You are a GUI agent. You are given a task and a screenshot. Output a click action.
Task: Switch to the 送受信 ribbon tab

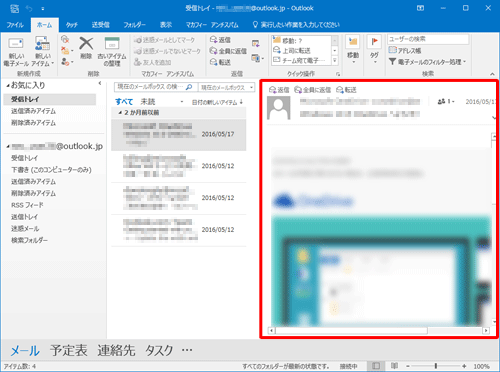(x=101, y=25)
